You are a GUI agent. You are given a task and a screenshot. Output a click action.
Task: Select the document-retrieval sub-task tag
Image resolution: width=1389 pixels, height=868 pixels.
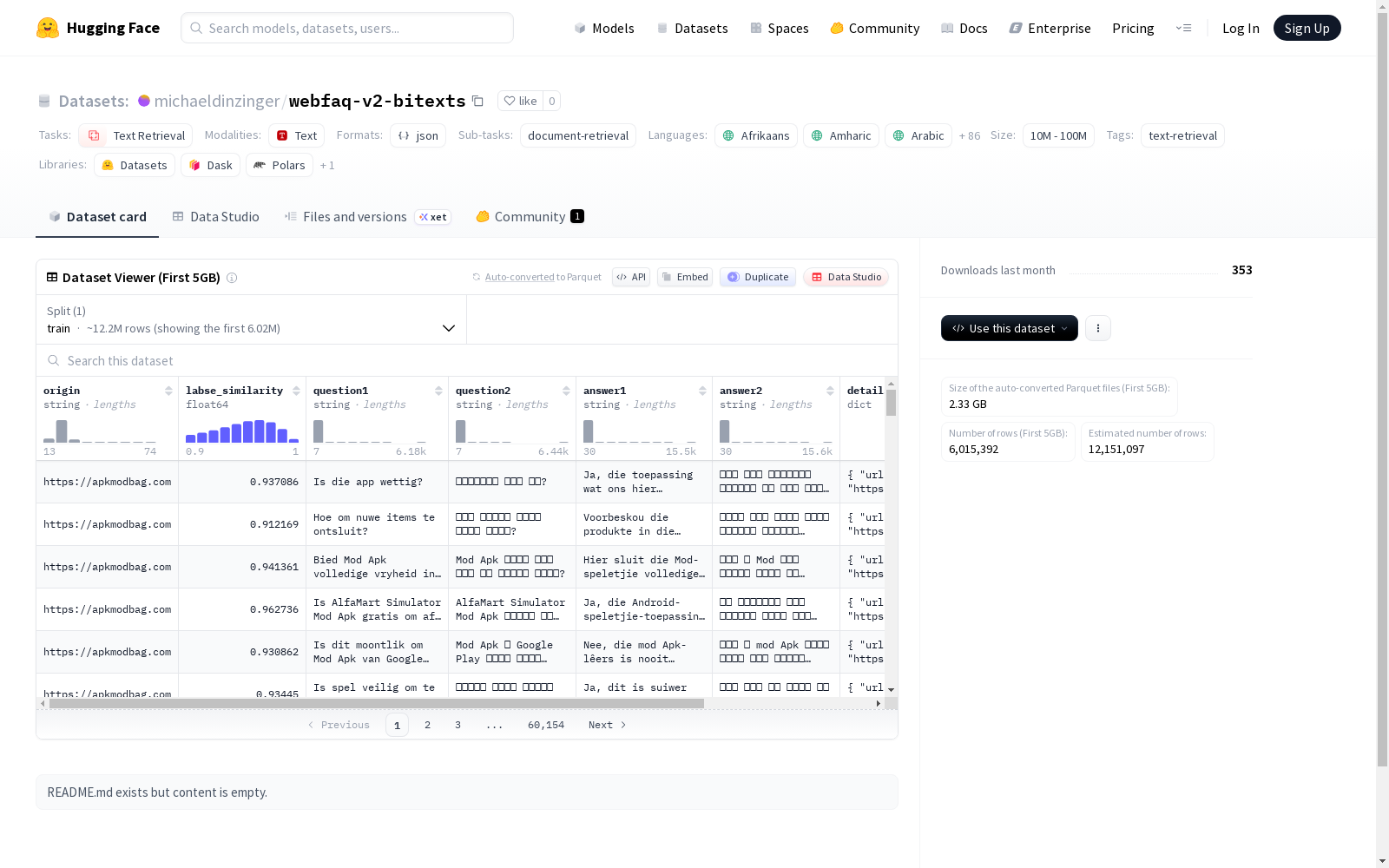coord(578,135)
